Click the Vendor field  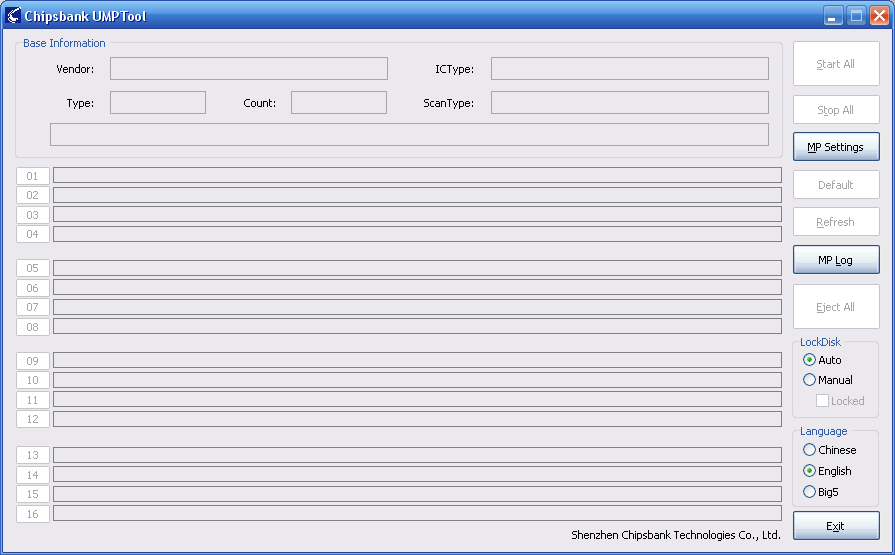point(249,69)
